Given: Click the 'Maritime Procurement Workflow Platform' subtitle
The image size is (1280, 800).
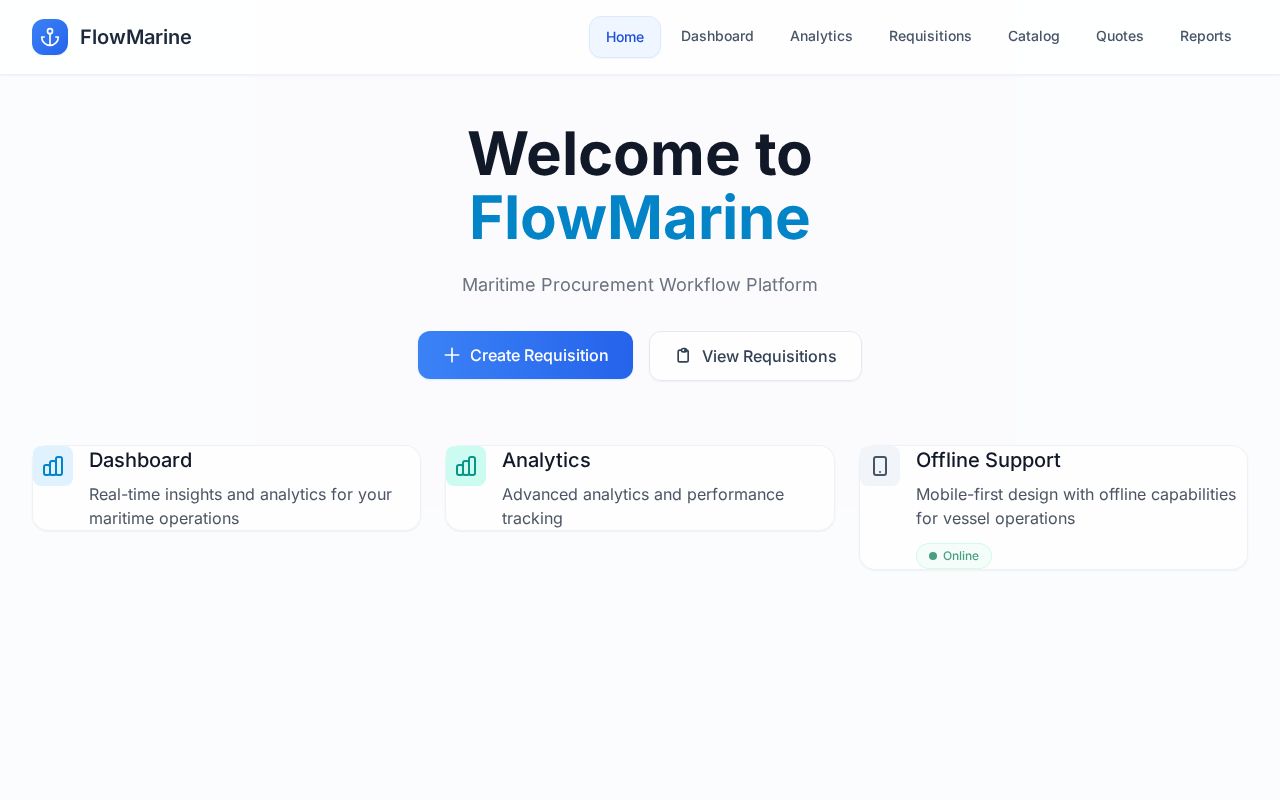Looking at the screenshot, I should [x=640, y=285].
